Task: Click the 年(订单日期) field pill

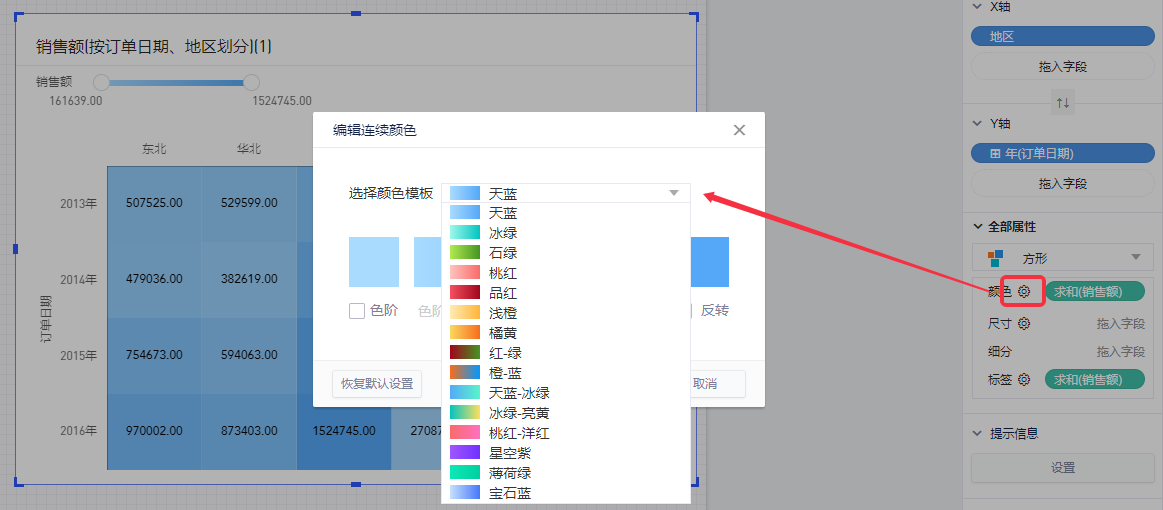Action: [x=1063, y=153]
